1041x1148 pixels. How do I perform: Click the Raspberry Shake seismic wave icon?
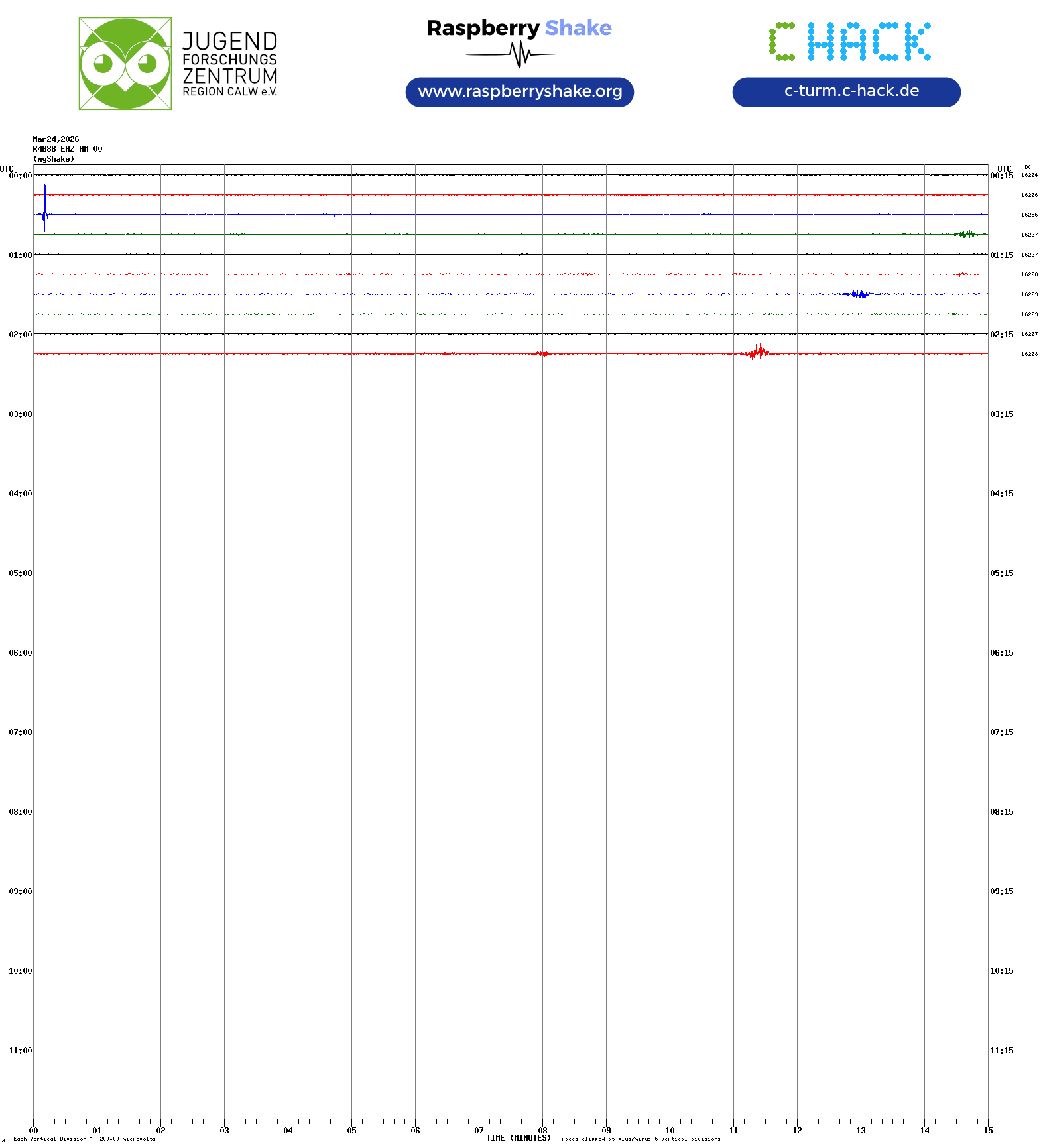coord(519,54)
